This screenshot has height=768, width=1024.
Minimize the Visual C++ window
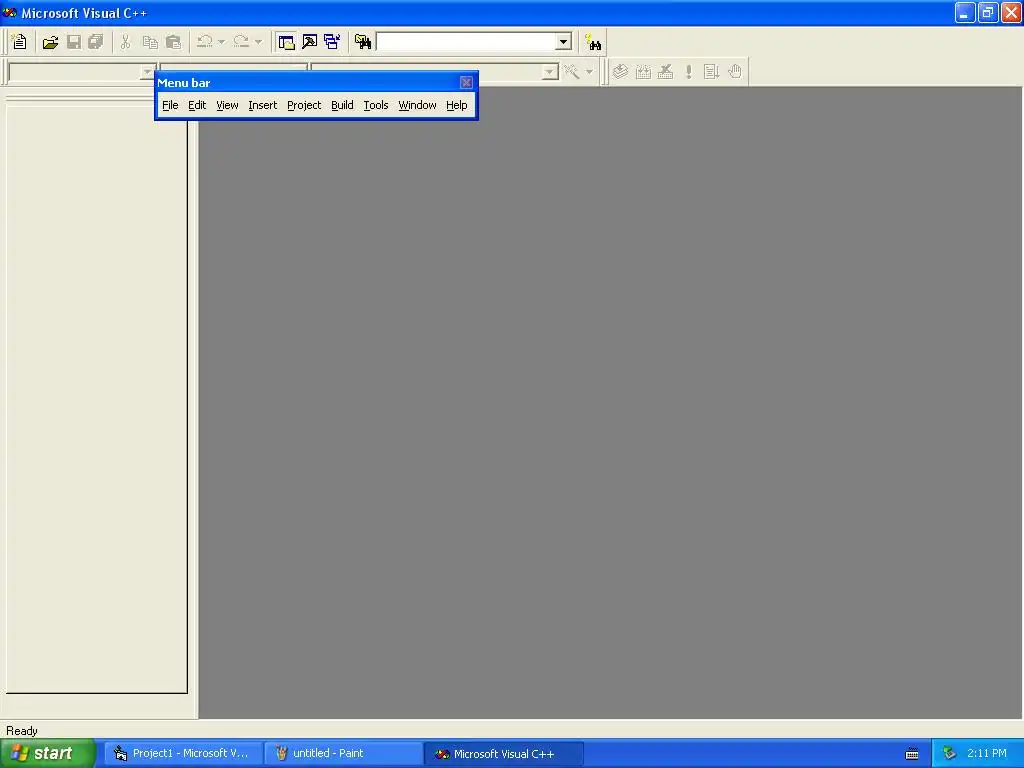point(965,12)
